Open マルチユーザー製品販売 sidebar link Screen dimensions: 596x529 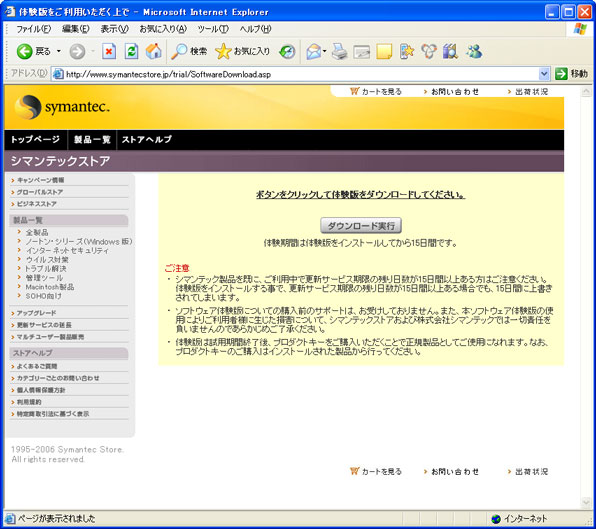pos(51,337)
